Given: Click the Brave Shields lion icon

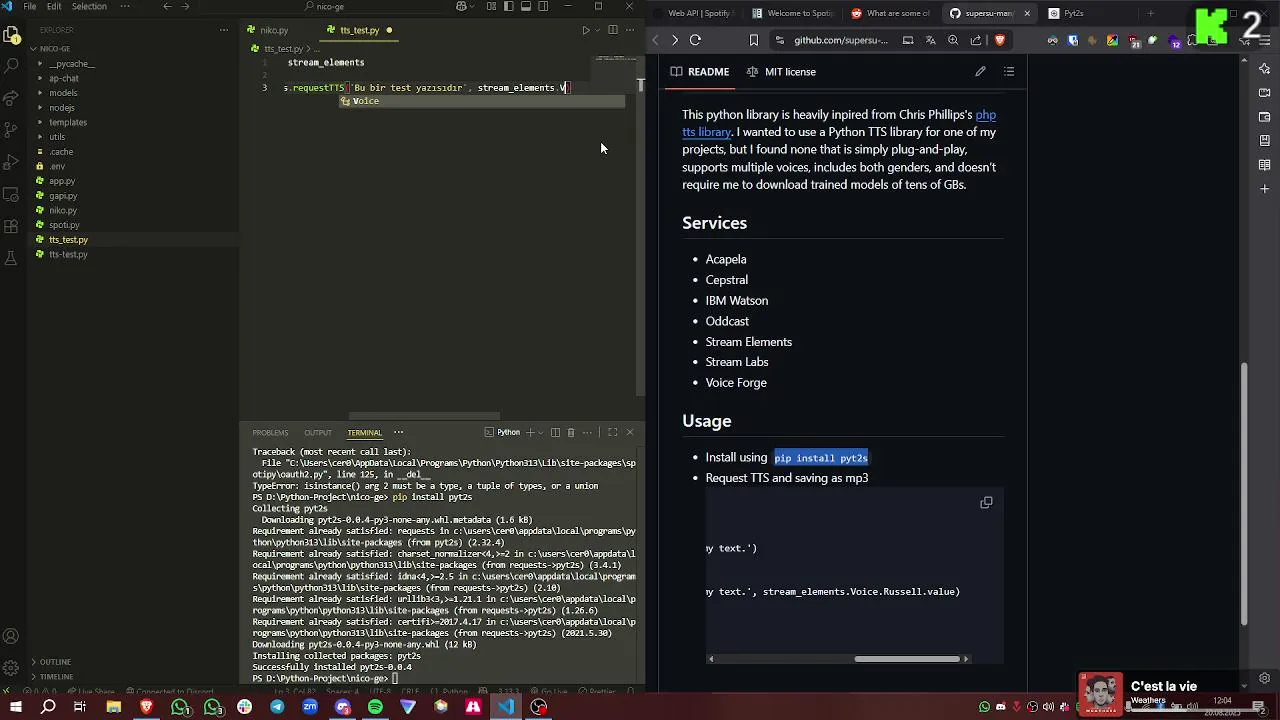Looking at the screenshot, I should tap(999, 40).
